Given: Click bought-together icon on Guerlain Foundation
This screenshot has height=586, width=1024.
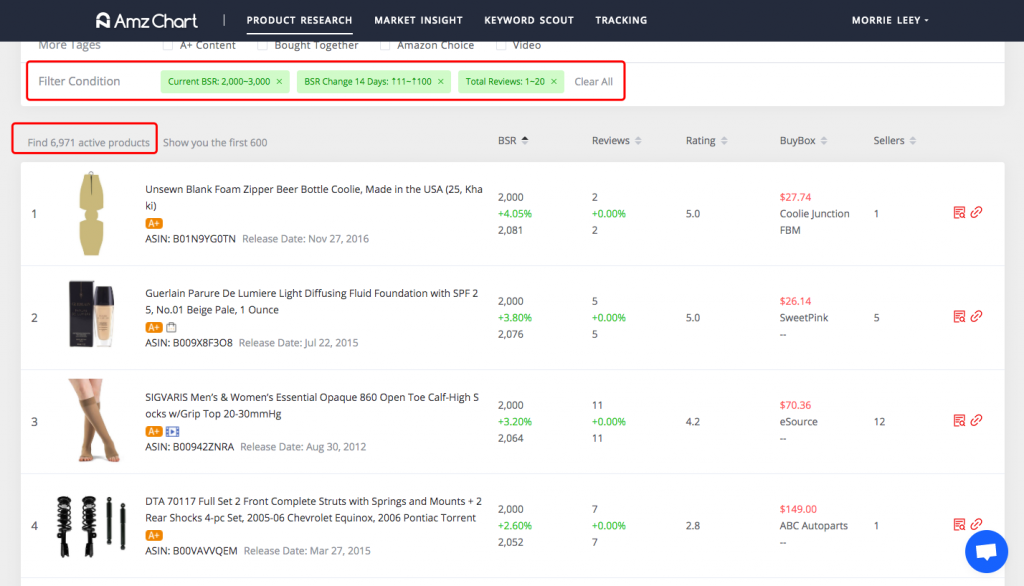Looking at the screenshot, I should (x=171, y=327).
